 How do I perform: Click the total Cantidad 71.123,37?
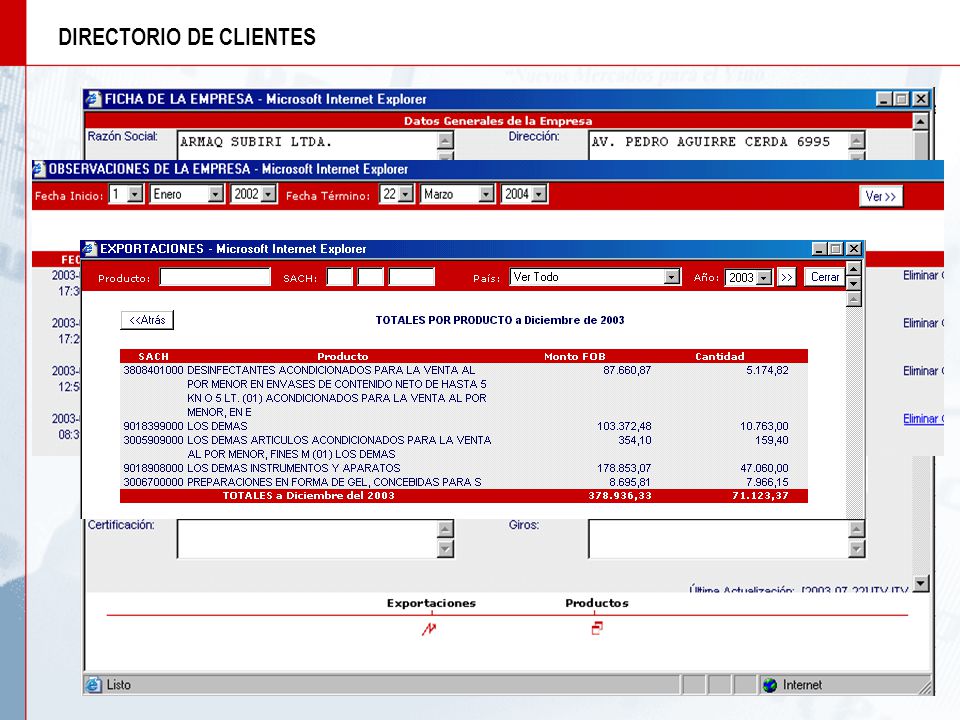tap(760, 496)
